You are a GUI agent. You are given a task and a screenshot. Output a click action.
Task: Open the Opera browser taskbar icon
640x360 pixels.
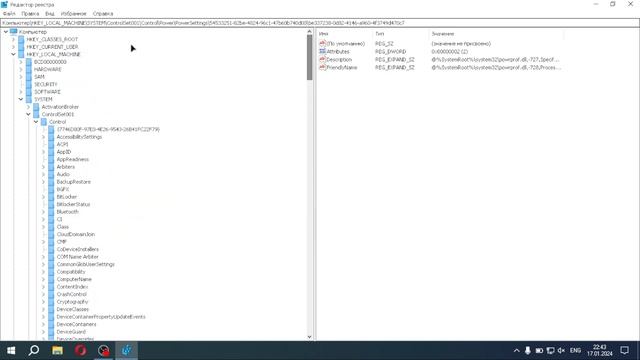coord(80,351)
